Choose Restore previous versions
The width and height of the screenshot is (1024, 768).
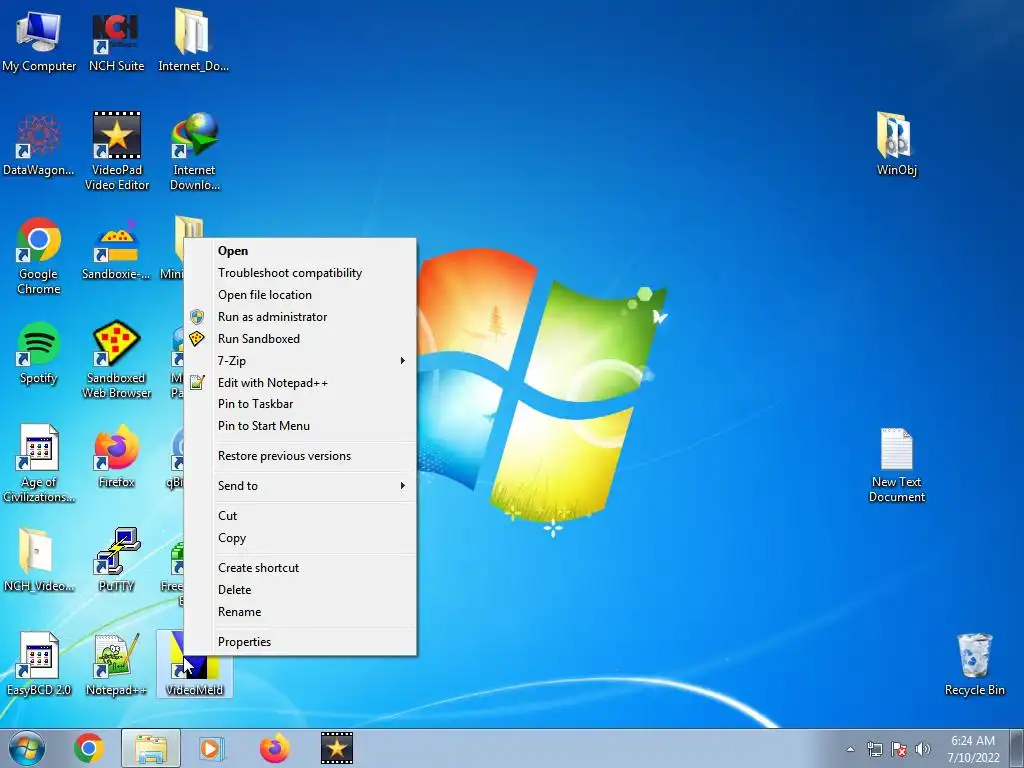tap(301, 456)
